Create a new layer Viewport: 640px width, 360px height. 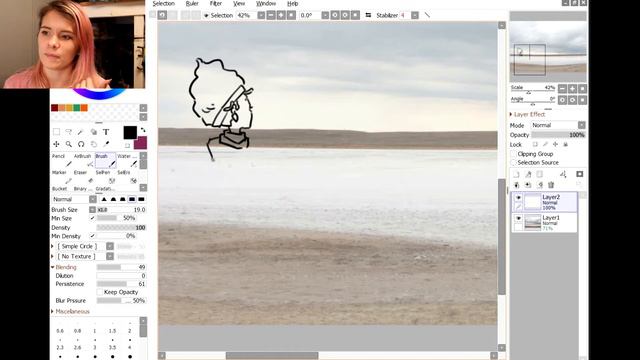point(516,174)
